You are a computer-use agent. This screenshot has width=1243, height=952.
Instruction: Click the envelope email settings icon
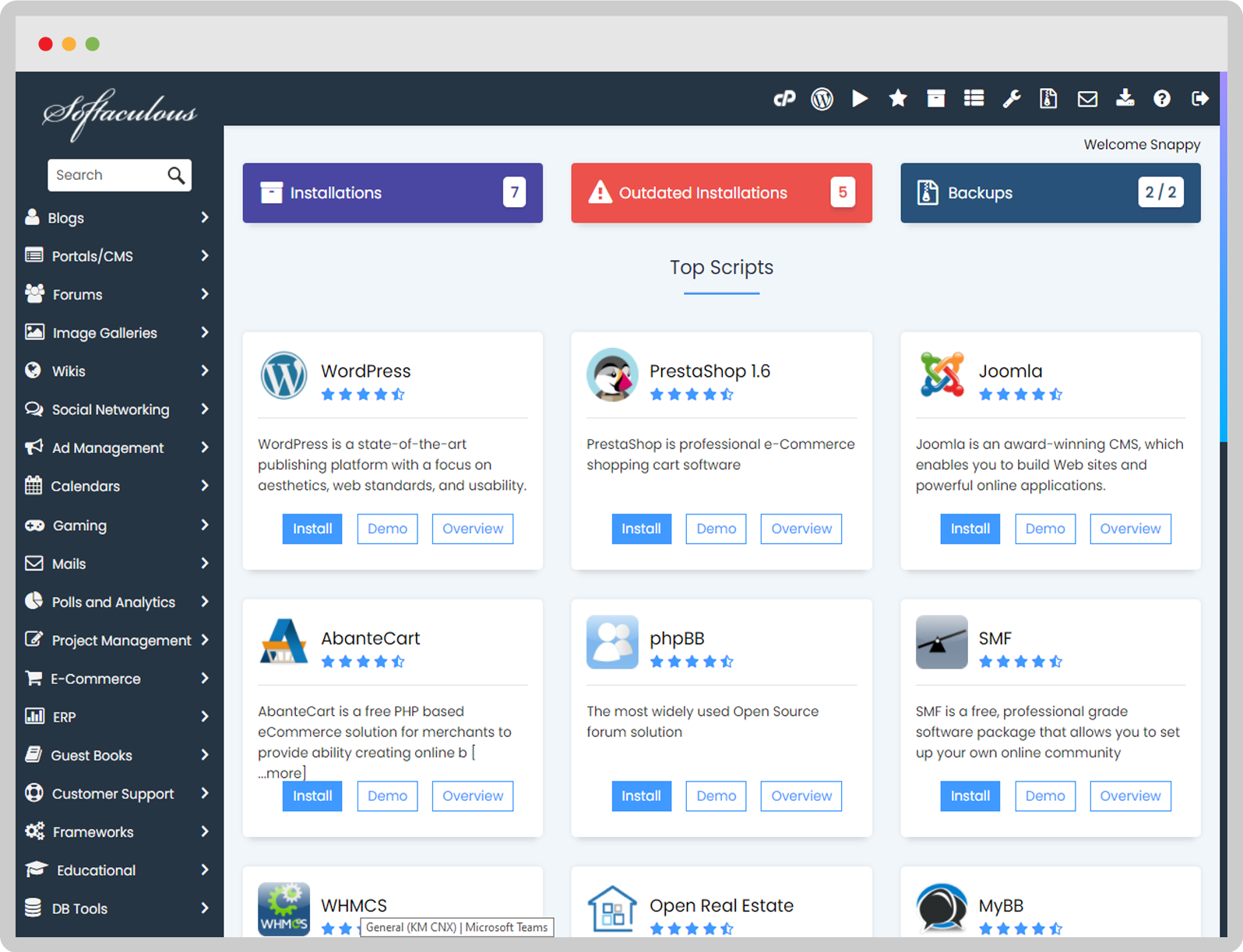pos(1087,98)
